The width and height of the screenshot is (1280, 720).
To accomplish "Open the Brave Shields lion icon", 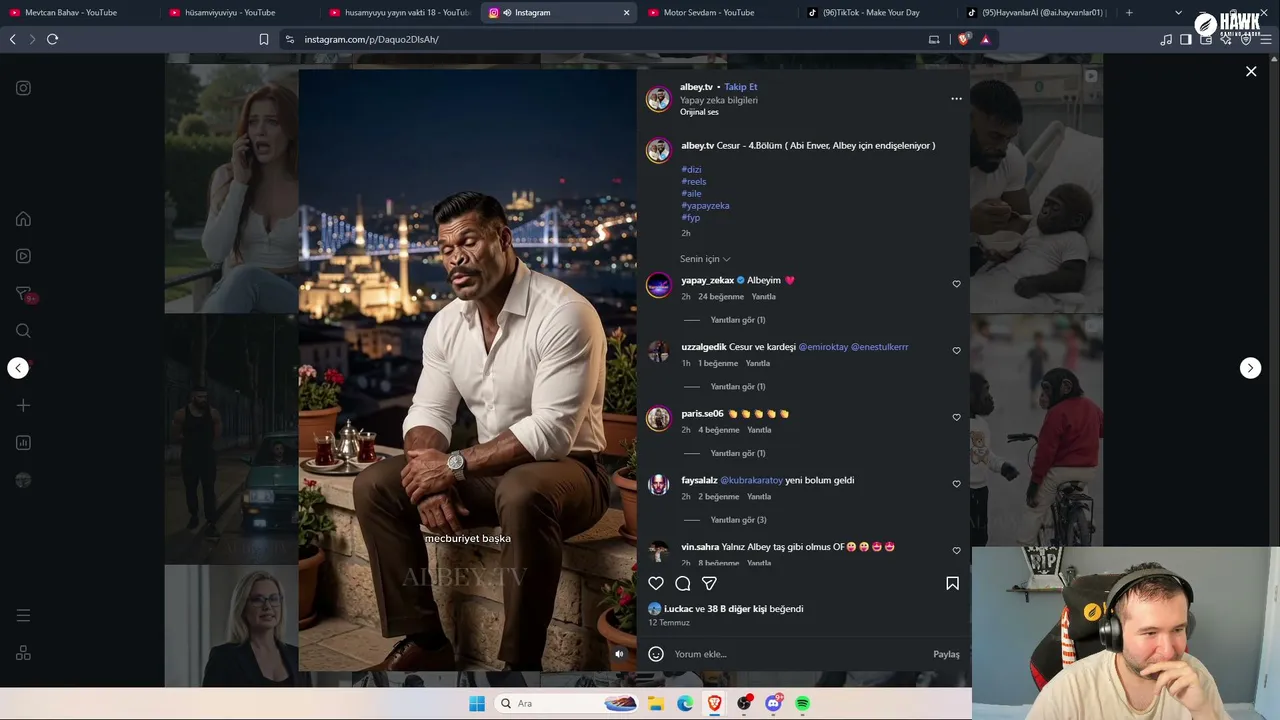I will click(x=964, y=39).
